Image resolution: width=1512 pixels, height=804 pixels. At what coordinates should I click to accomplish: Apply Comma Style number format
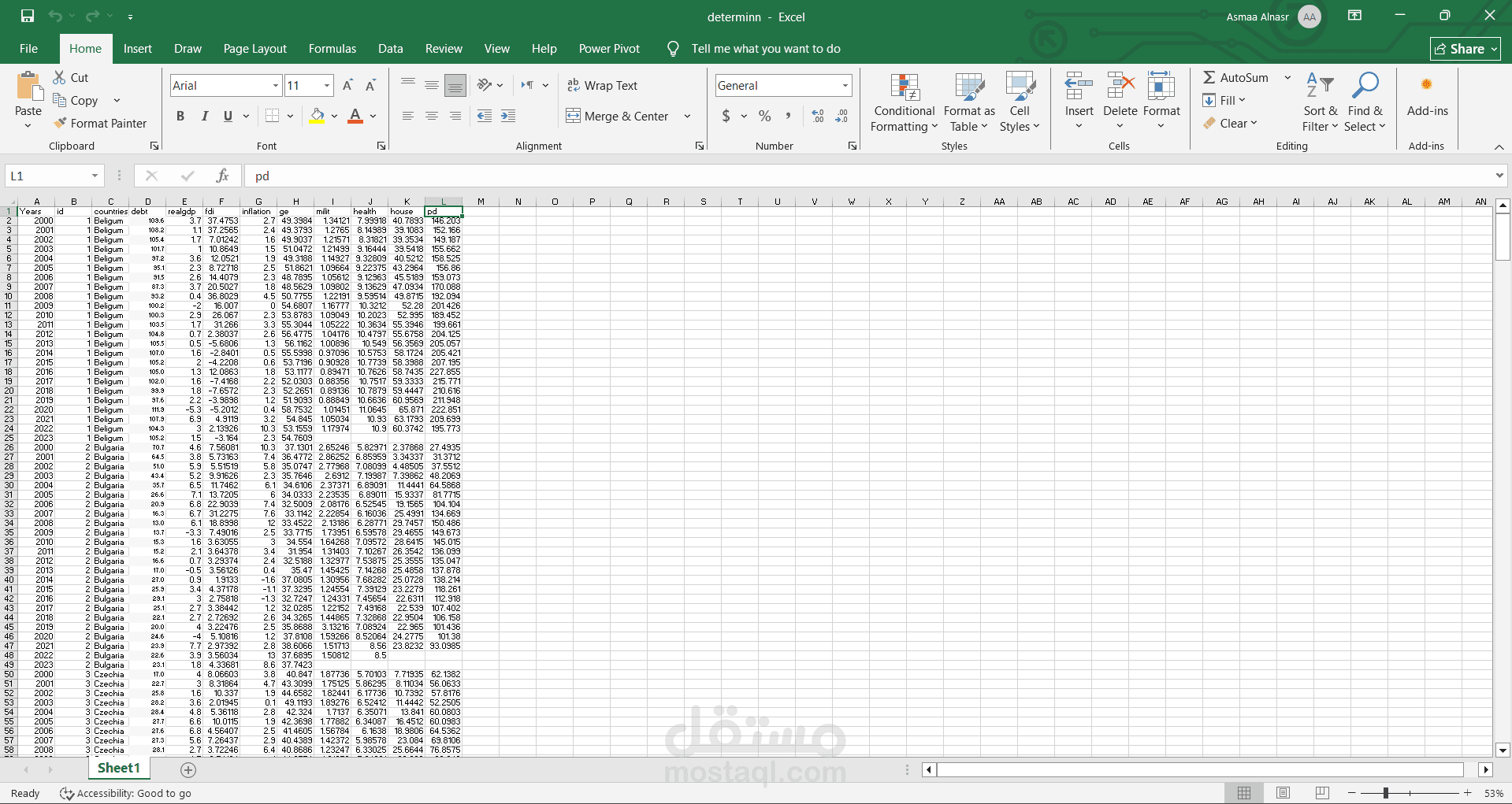[x=788, y=116]
